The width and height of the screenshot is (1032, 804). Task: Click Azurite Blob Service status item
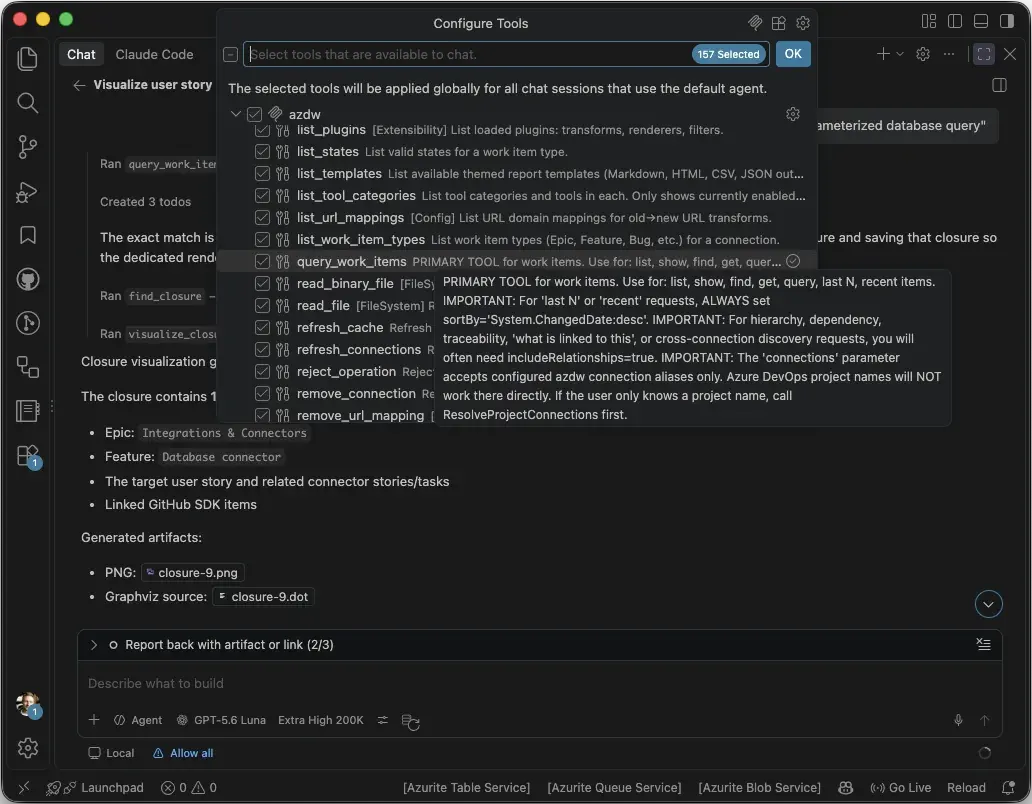759,788
